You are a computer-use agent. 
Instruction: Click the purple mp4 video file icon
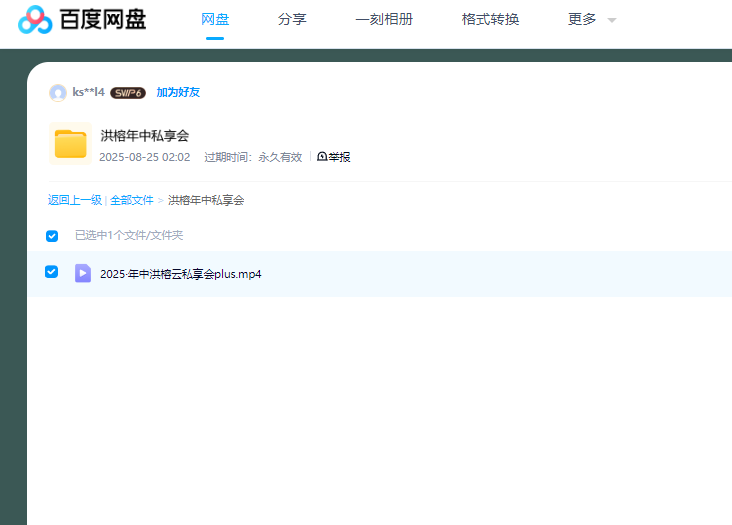[x=83, y=273]
